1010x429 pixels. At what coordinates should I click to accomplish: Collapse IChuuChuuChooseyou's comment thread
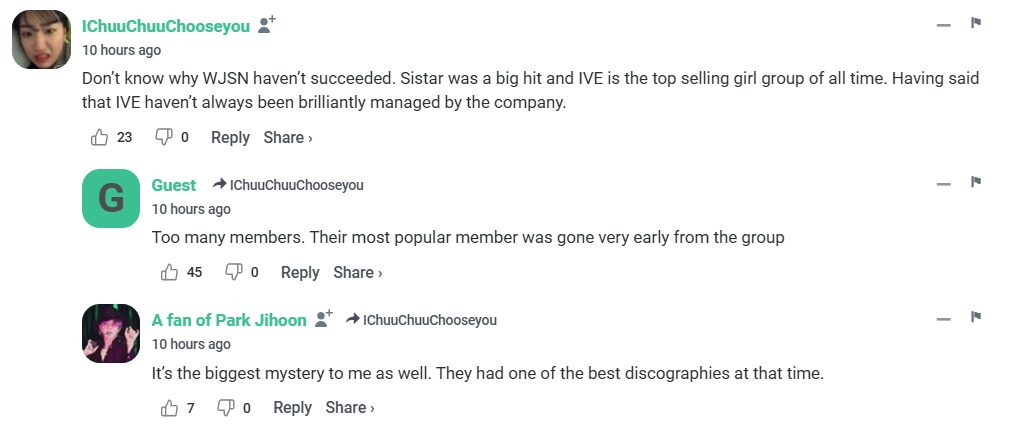tap(943, 25)
